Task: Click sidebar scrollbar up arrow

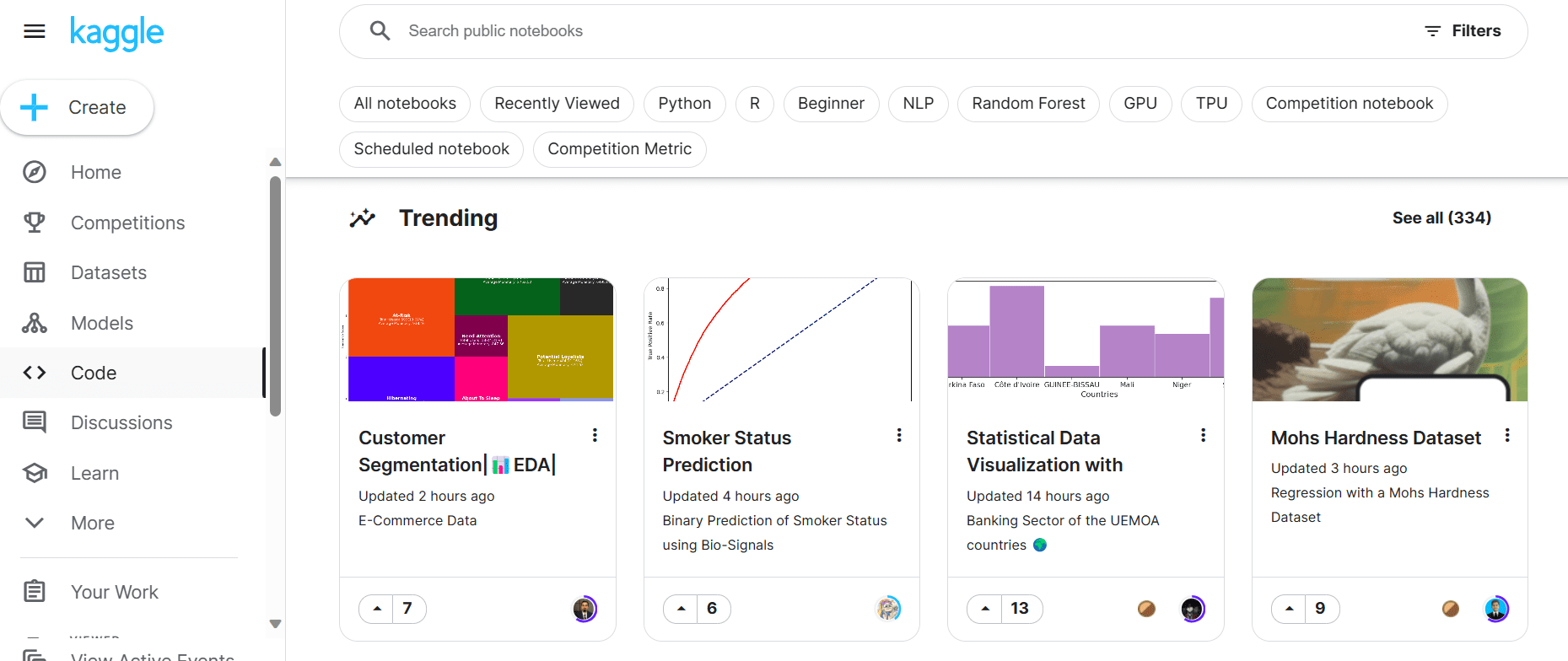Action: click(275, 162)
